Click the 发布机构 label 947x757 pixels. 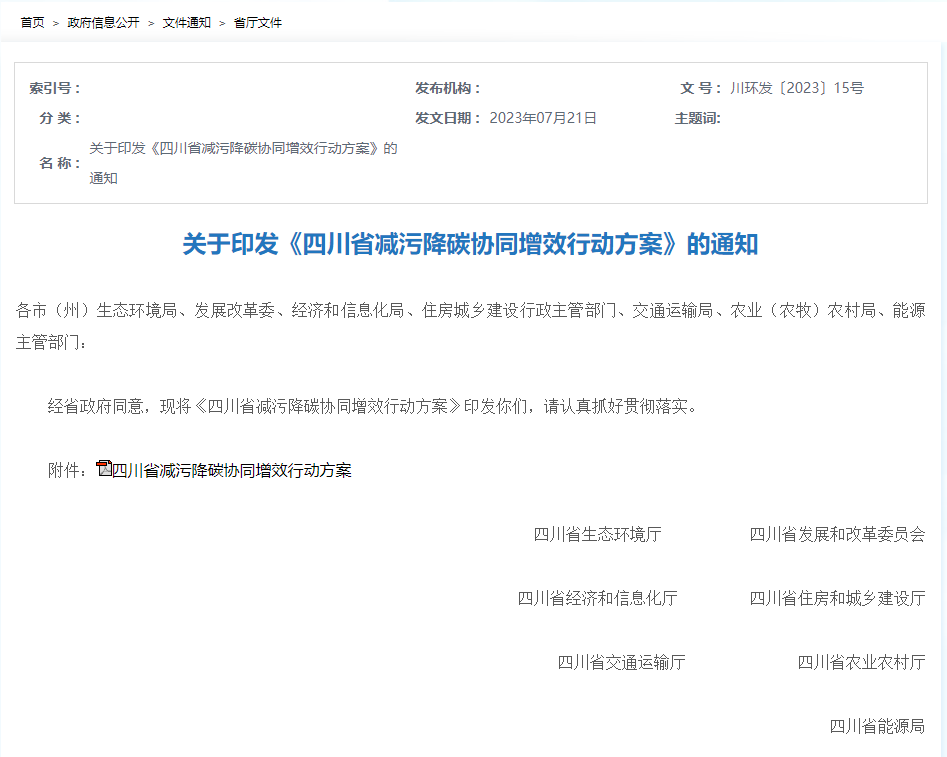tap(448, 88)
